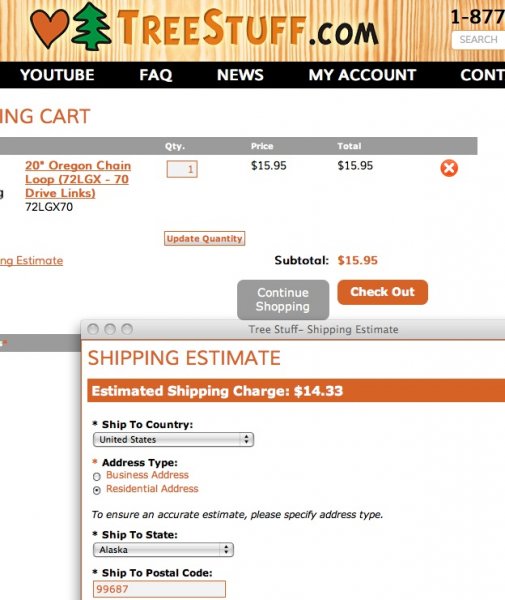Screen dimensions: 505x600
Task: Click the Update Quantity button
Action: (205, 238)
